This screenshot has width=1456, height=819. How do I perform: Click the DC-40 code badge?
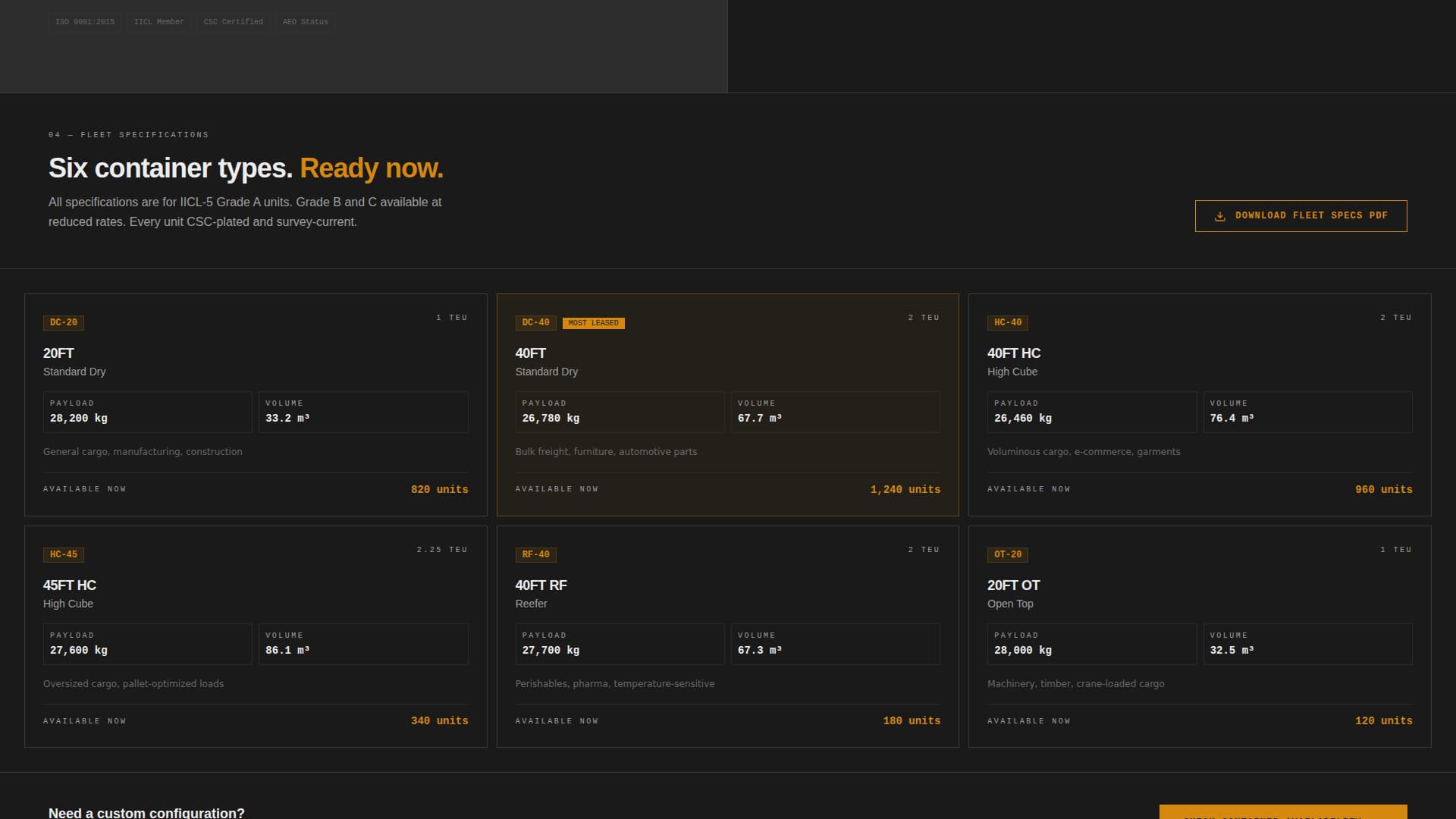(535, 323)
